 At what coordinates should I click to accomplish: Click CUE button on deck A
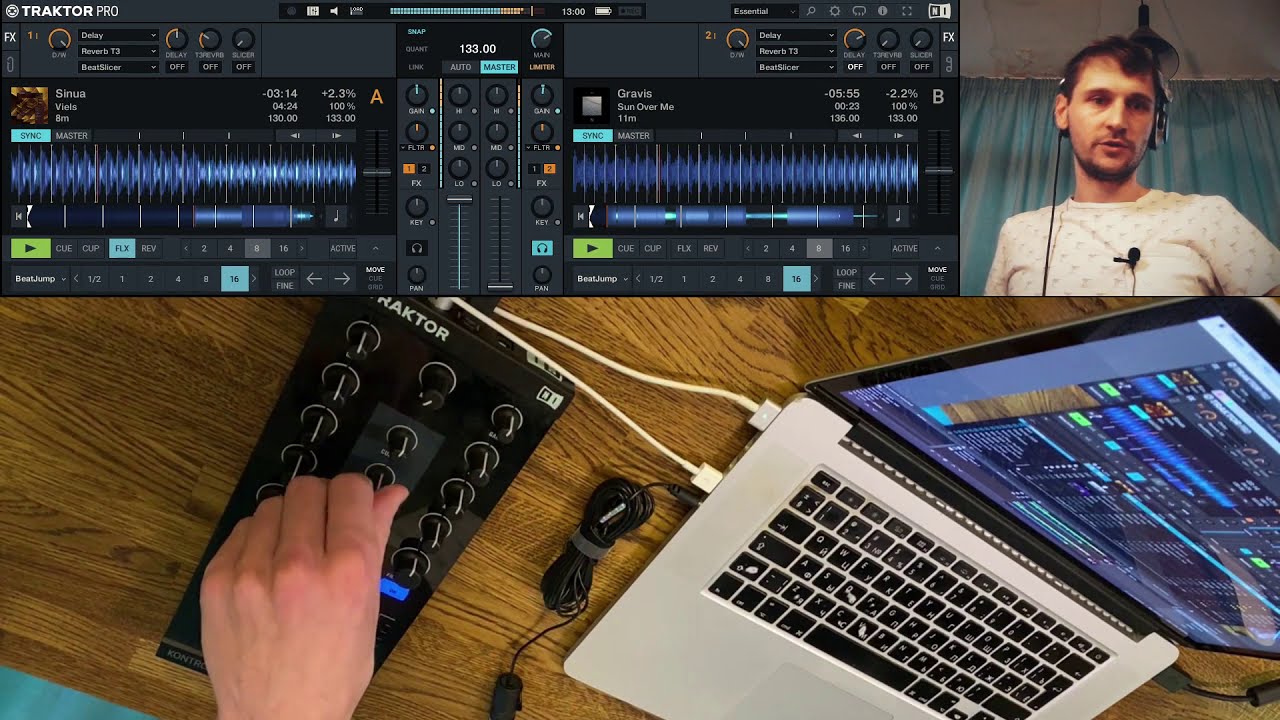64,248
